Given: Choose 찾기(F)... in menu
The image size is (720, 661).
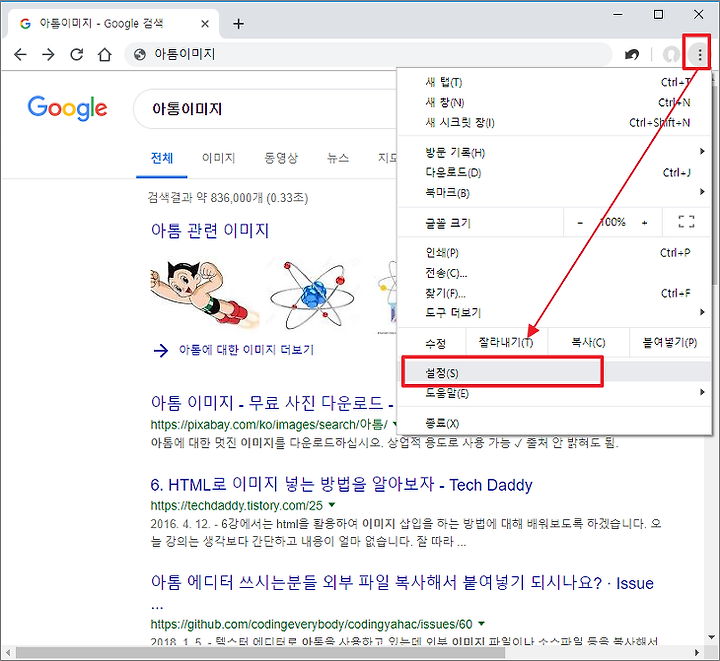Looking at the screenshot, I should coord(554,293).
